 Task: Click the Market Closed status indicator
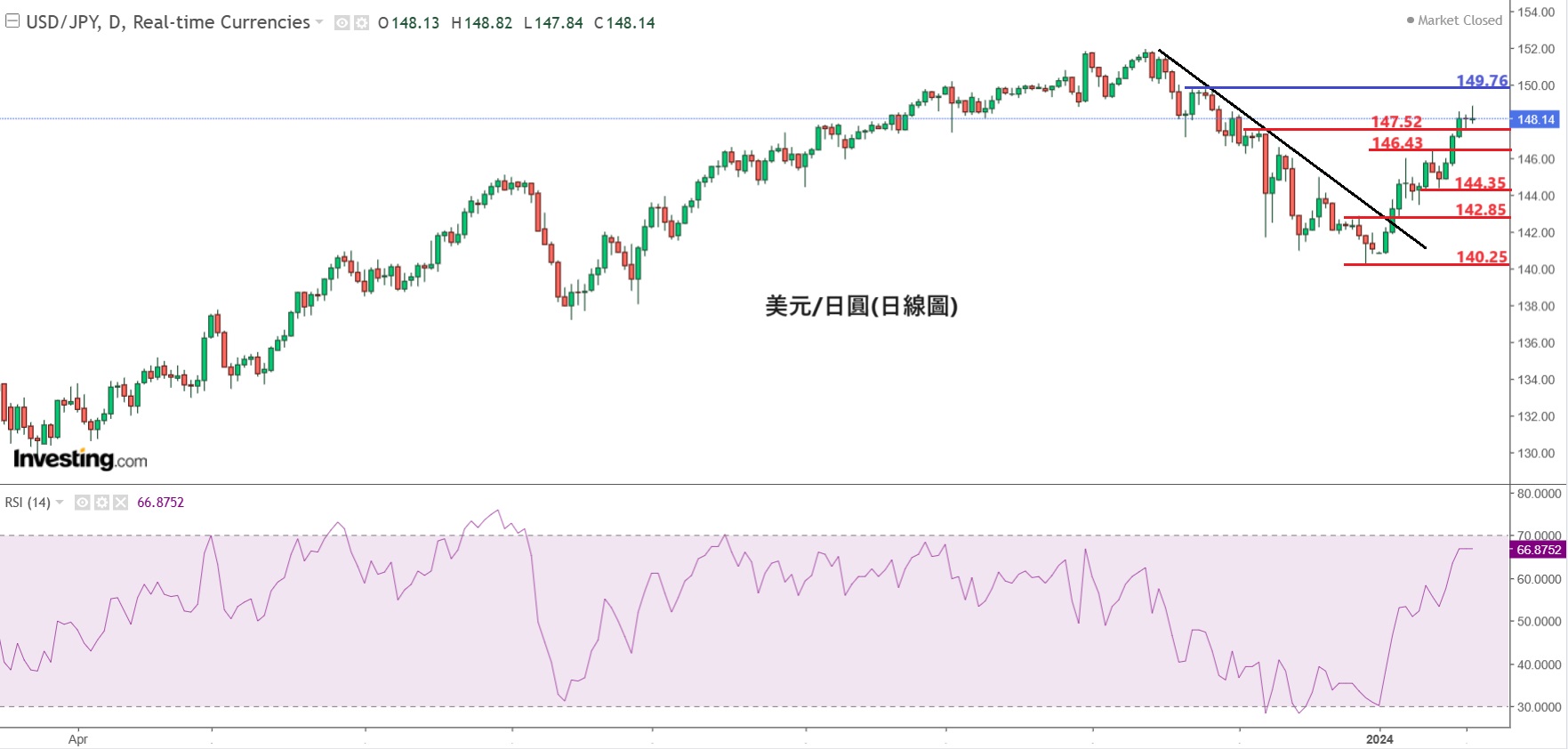(x=1454, y=20)
